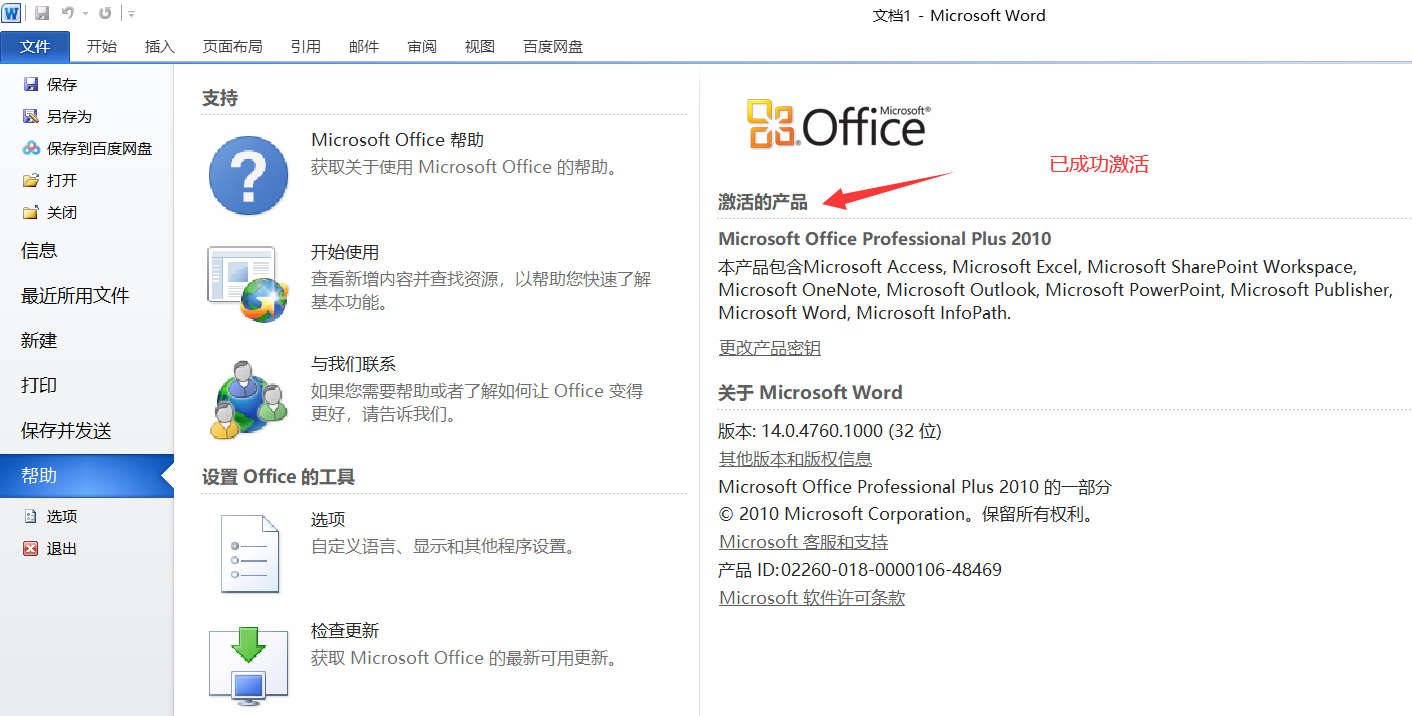Click the 关闭 folder icon in sidebar
The width and height of the screenshot is (1412, 716).
click(31, 213)
